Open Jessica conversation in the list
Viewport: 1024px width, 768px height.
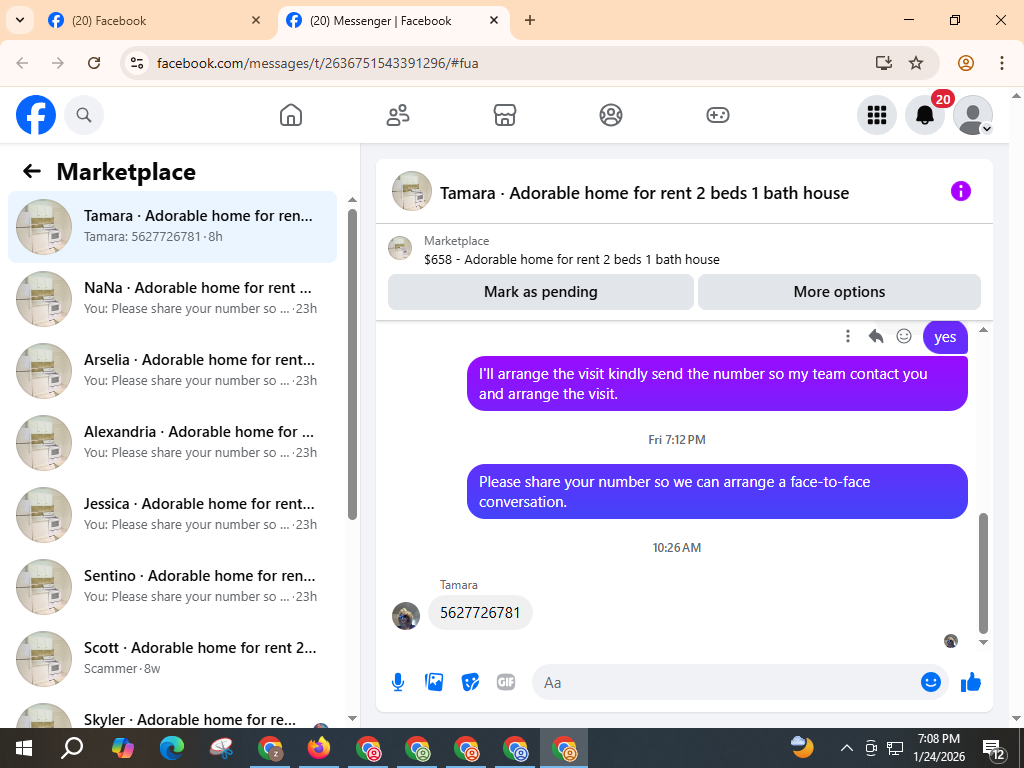172,515
